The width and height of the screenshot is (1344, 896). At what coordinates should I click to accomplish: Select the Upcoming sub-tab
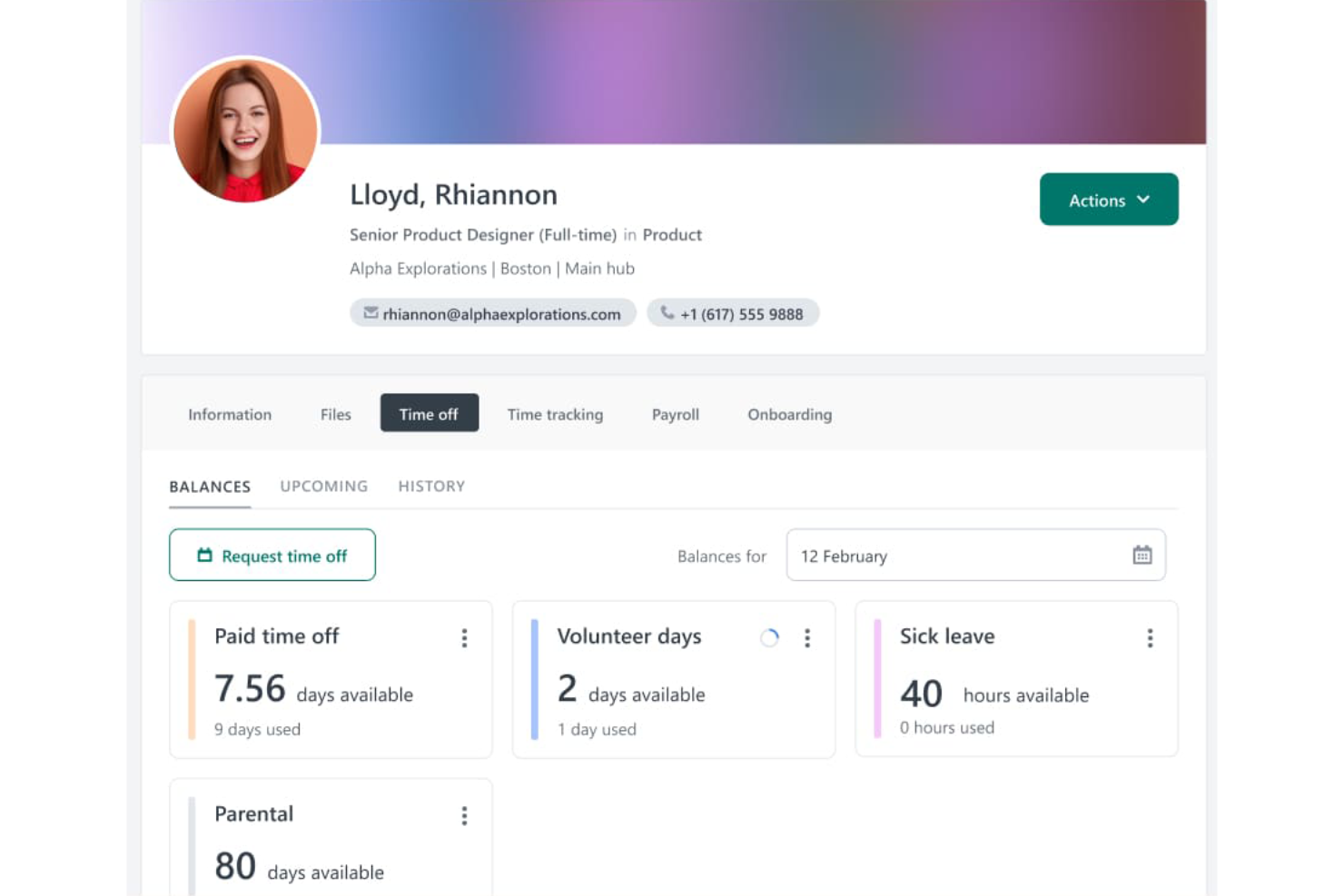click(x=323, y=486)
